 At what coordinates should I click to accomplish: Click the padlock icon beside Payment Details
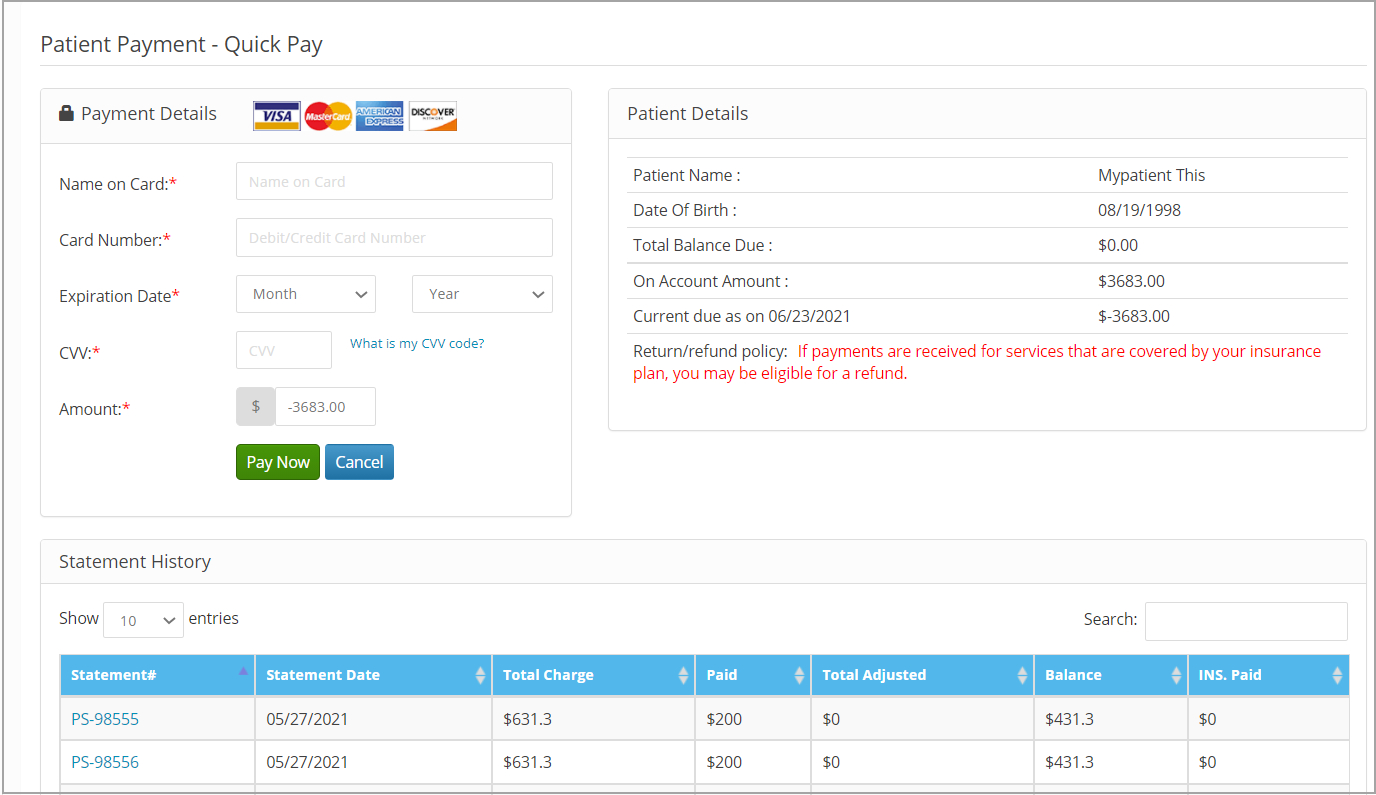coord(67,114)
